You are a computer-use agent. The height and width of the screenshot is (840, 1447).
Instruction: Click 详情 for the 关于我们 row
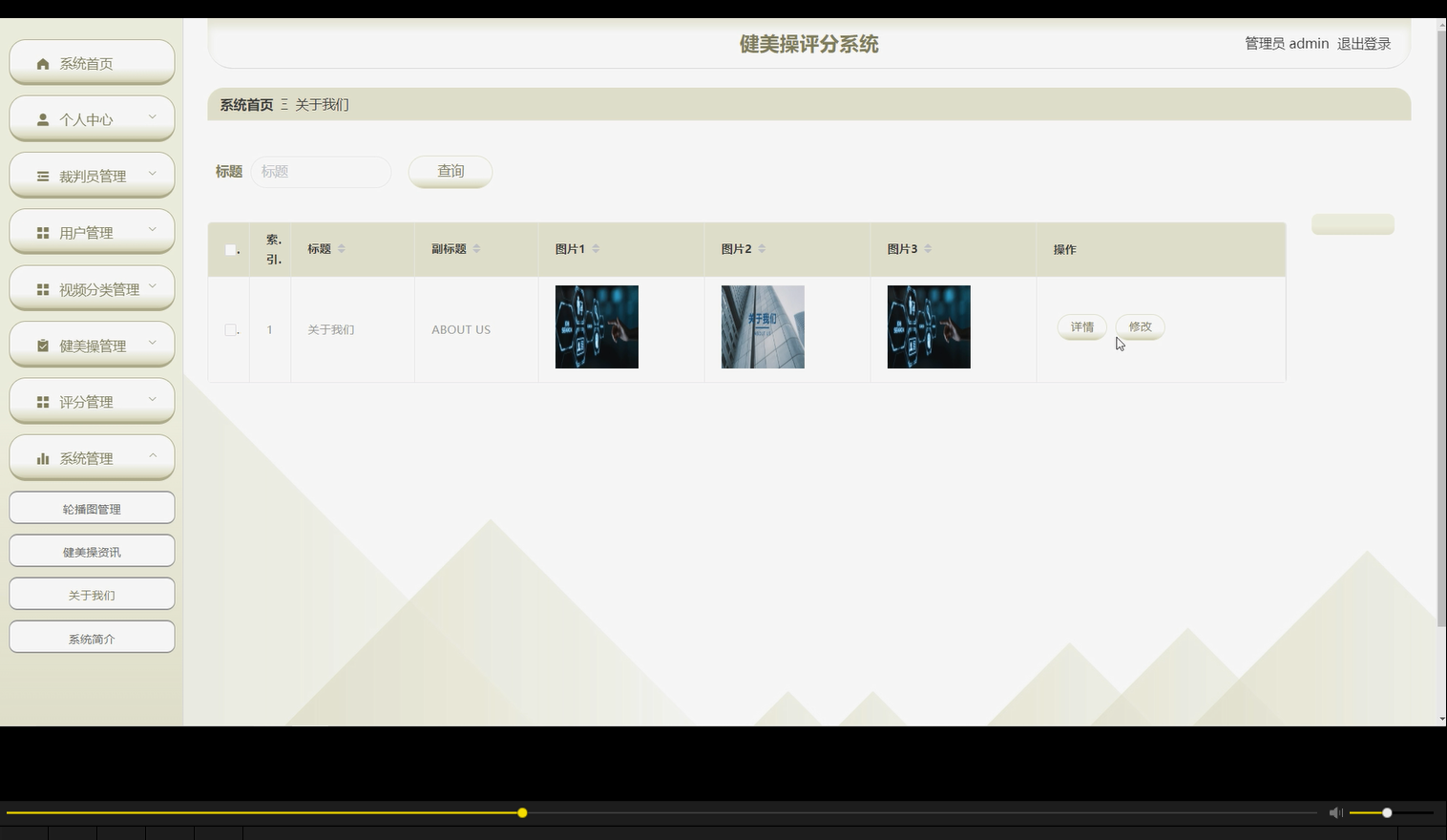pyautogui.click(x=1081, y=326)
